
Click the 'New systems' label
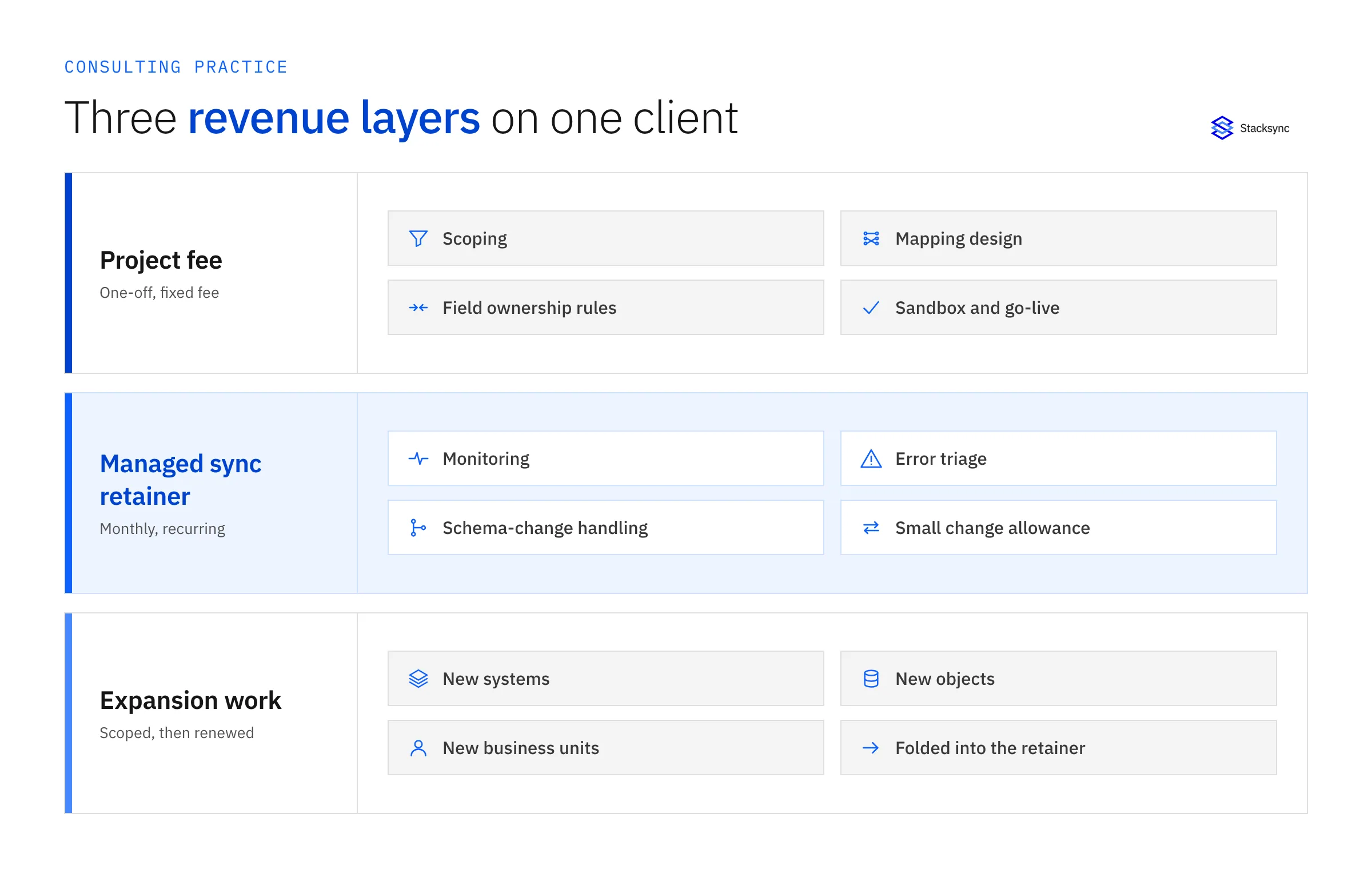(496, 679)
